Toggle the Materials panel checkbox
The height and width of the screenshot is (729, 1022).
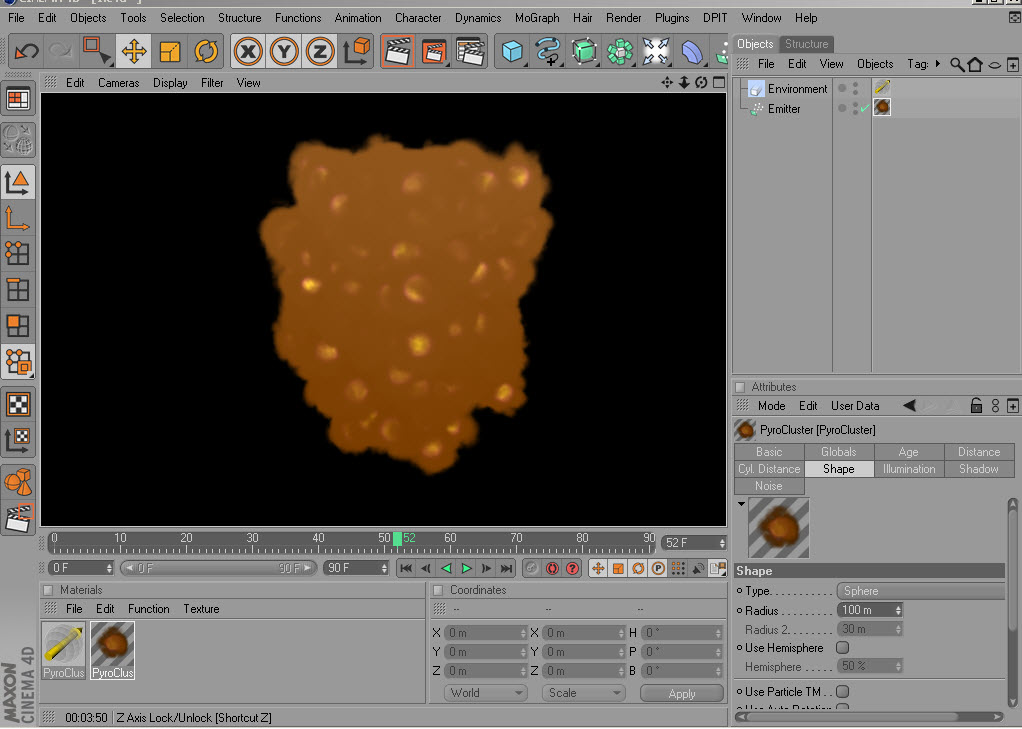coord(48,590)
